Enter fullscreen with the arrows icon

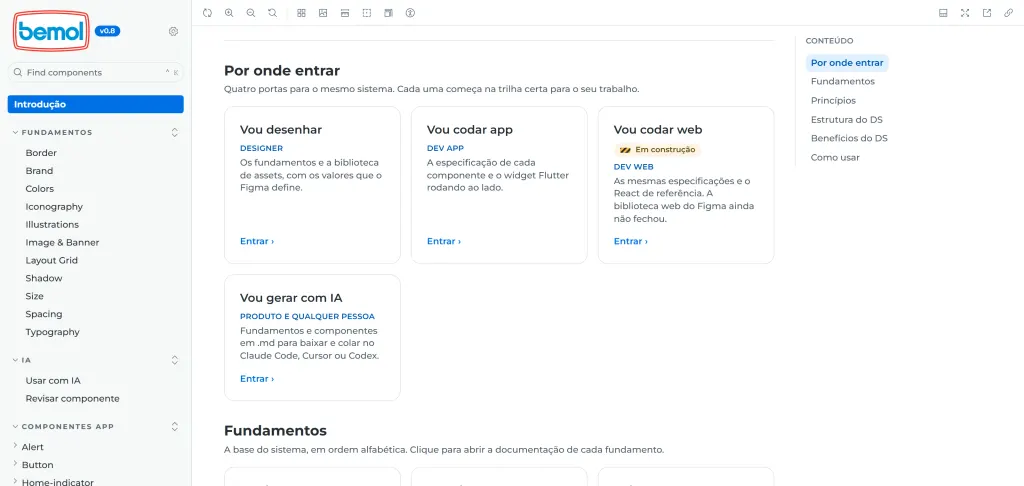(965, 12)
